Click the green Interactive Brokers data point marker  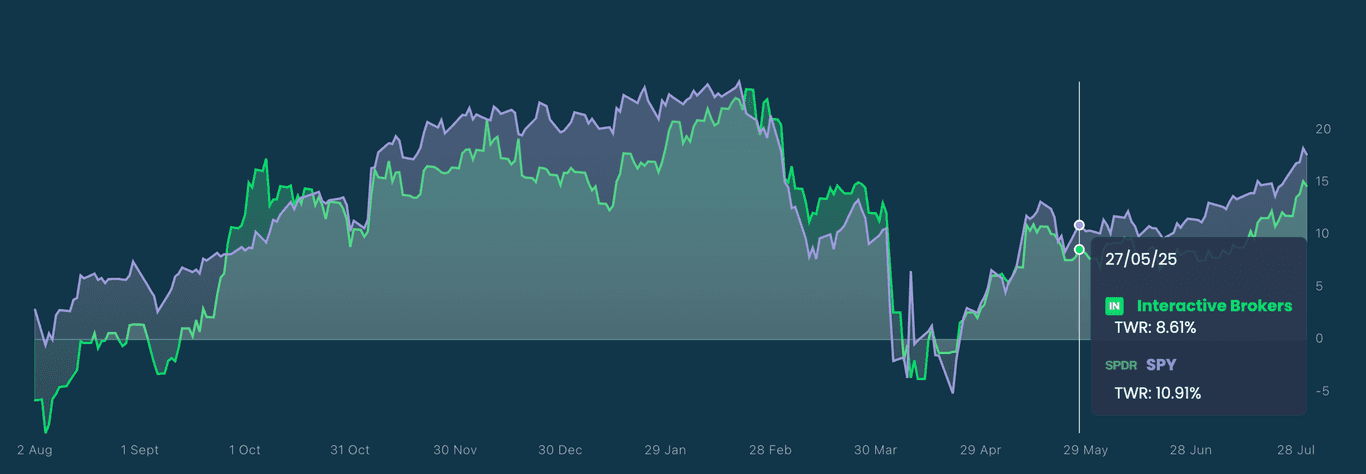[x=1079, y=249]
